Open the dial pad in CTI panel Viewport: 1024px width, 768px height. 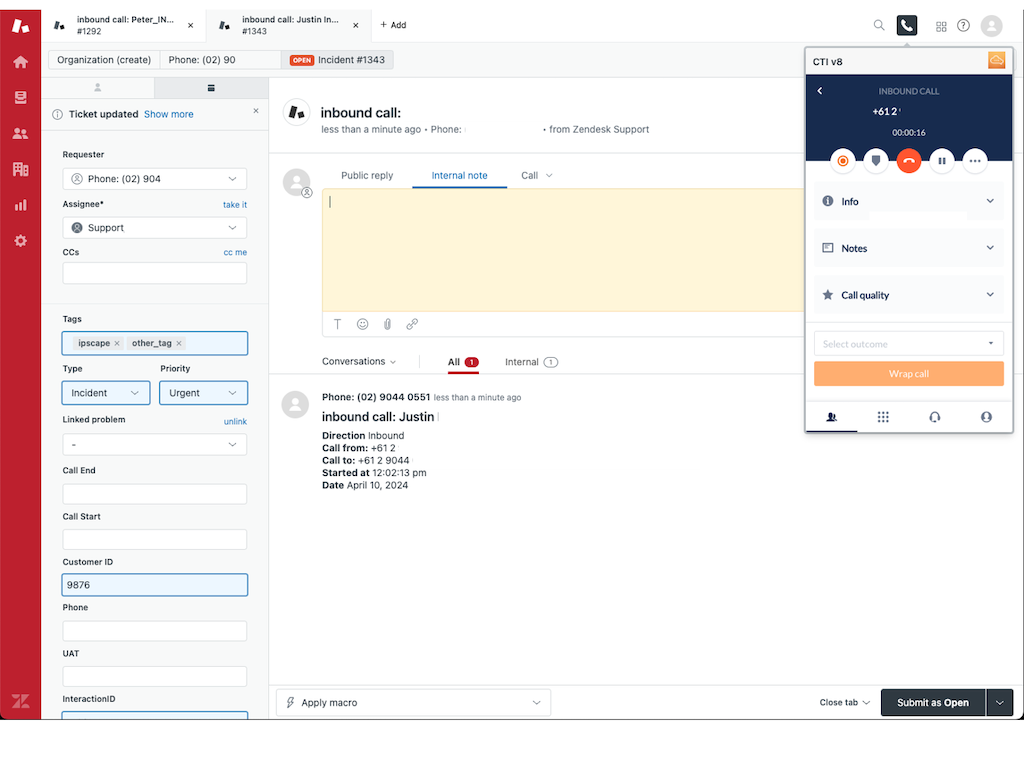(x=883, y=417)
